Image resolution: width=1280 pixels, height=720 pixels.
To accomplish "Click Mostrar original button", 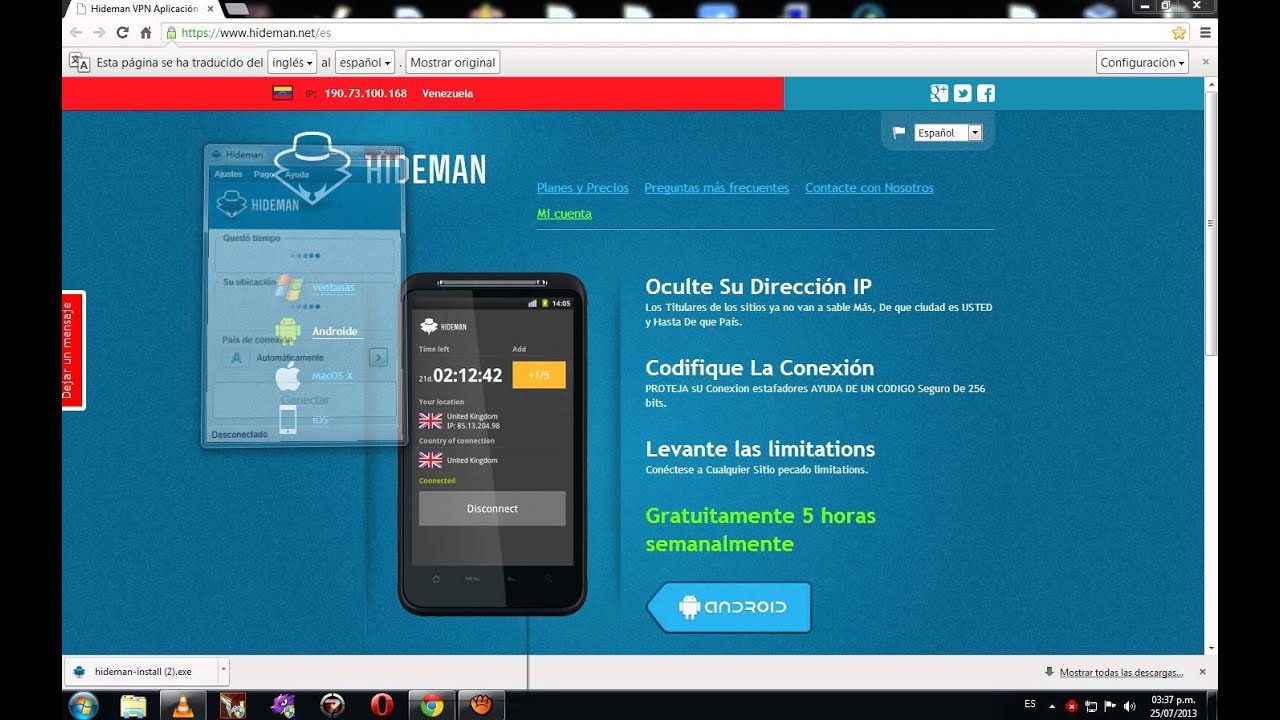I will [x=452, y=62].
